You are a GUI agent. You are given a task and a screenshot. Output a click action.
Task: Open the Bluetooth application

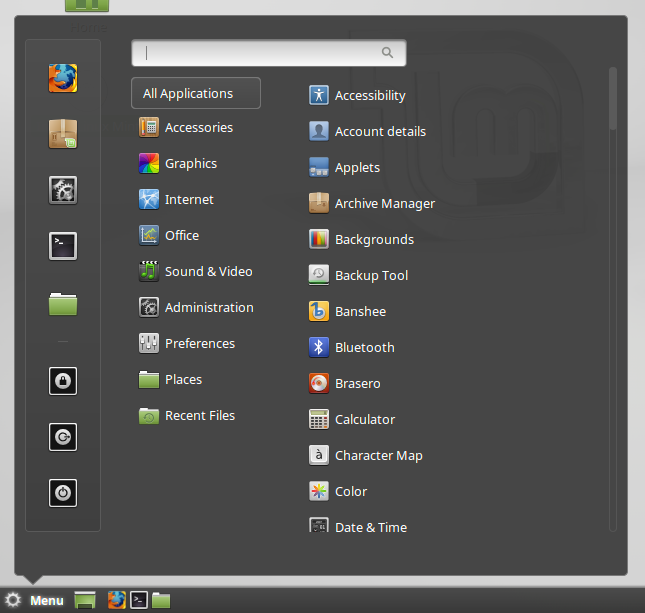(352, 347)
